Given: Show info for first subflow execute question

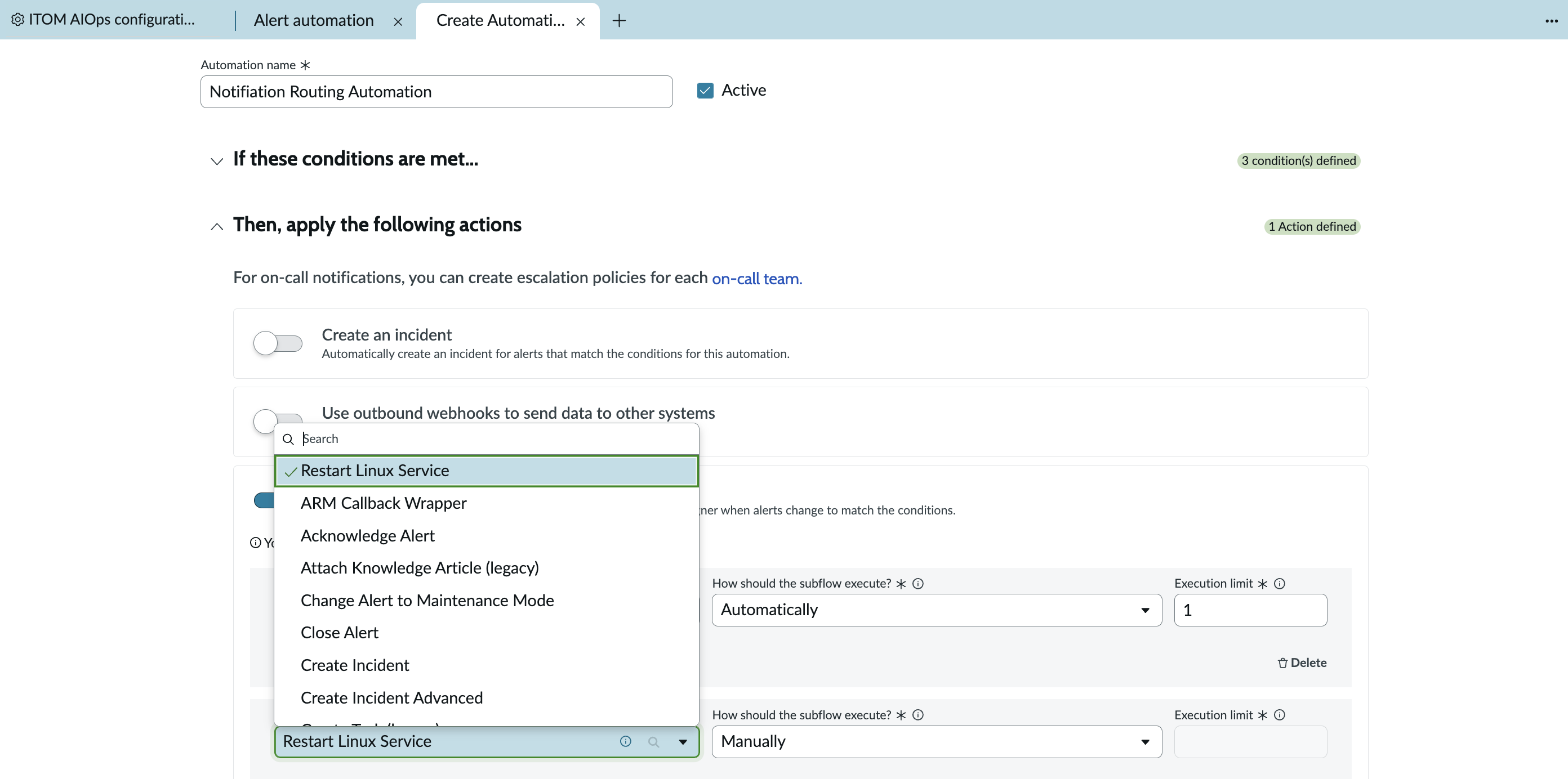Looking at the screenshot, I should click(x=918, y=583).
